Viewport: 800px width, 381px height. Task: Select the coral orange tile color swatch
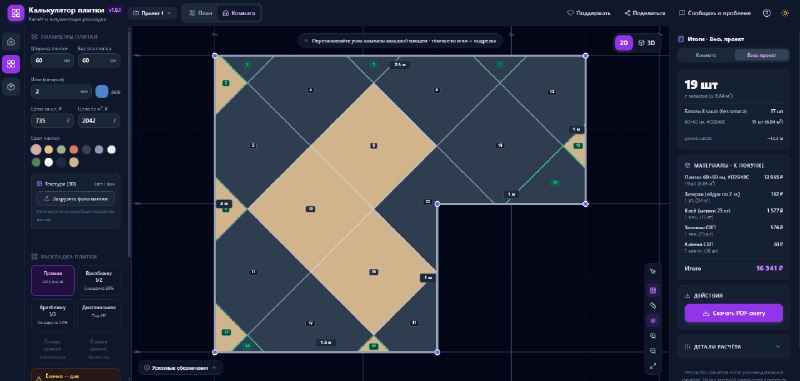[x=74, y=149]
